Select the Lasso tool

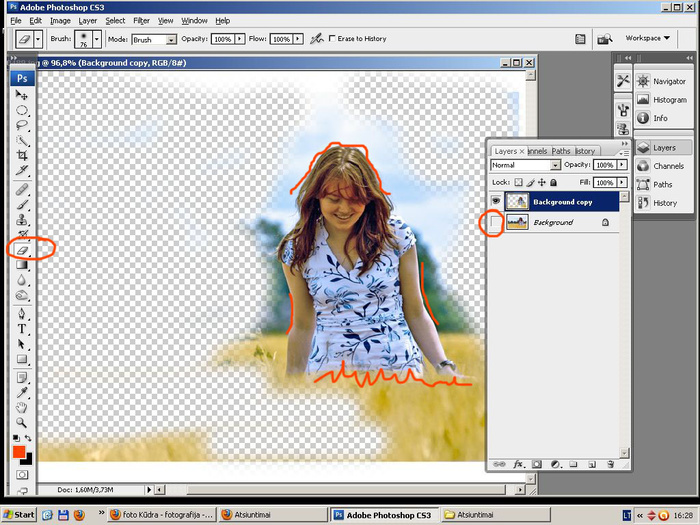22,126
